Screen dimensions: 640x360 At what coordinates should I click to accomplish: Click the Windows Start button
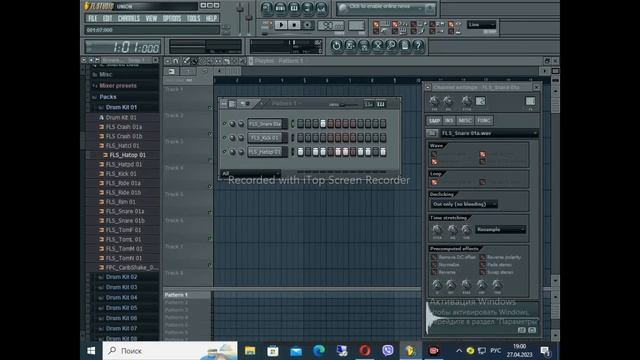91,351
